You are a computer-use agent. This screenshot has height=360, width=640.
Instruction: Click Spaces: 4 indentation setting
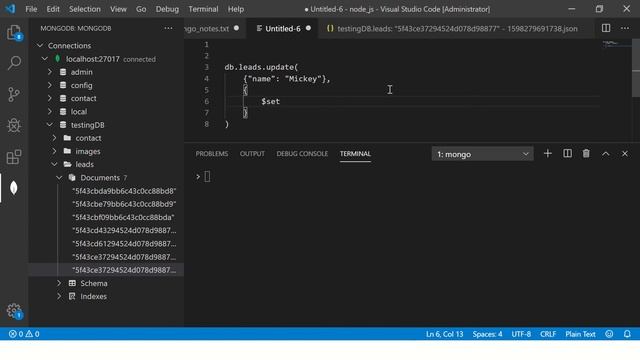[x=487, y=334]
